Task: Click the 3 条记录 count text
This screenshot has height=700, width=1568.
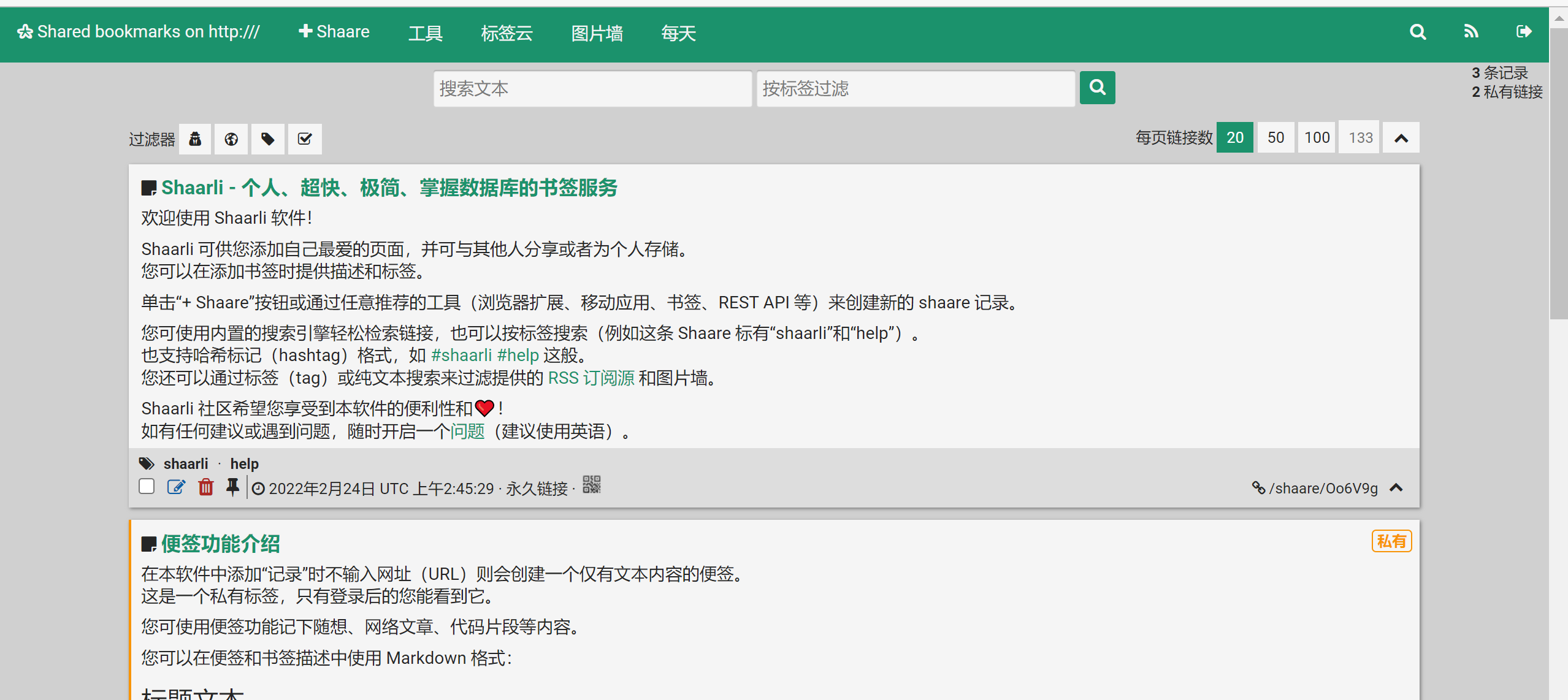Action: click(1500, 73)
